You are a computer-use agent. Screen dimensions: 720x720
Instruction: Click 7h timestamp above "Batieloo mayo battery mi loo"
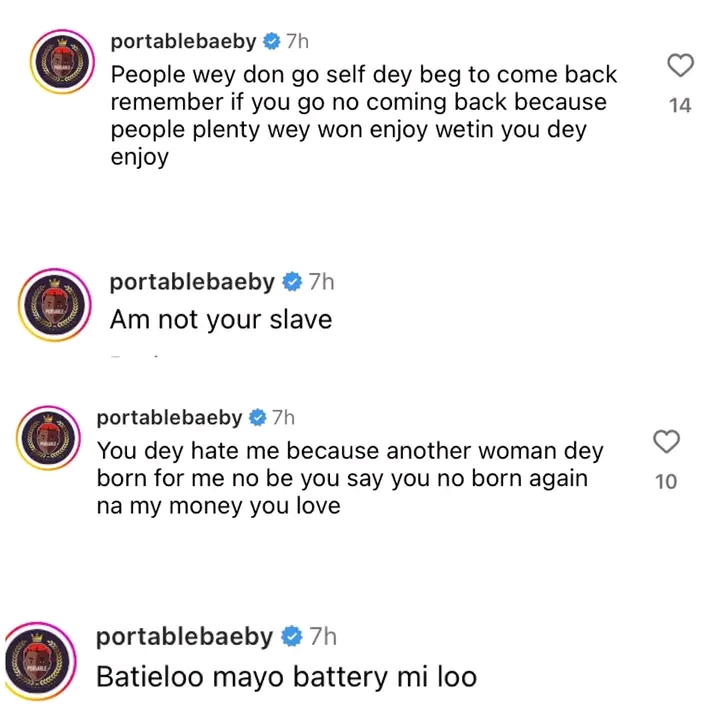point(322,637)
